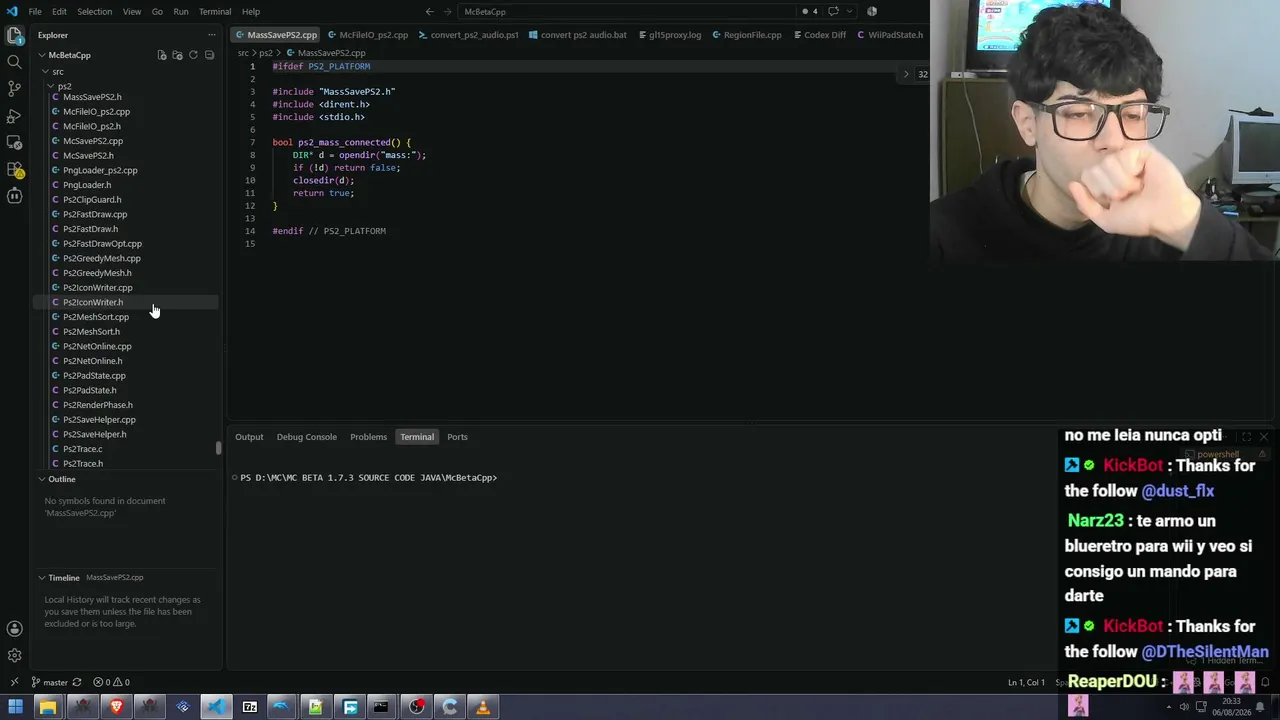
Task: Open the Windows Start menu
Action: [15, 707]
